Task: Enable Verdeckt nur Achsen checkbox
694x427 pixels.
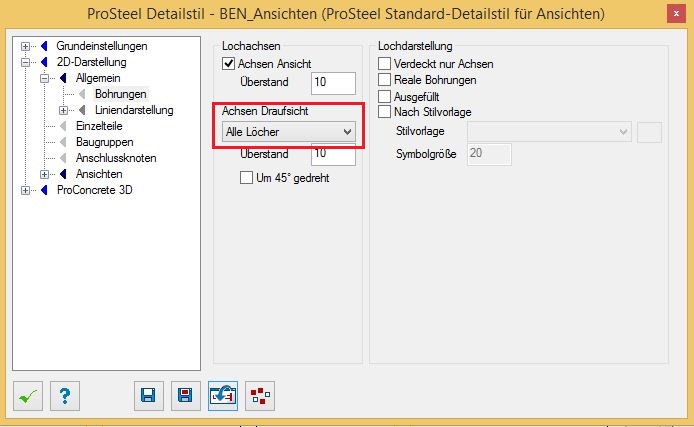Action: point(384,64)
